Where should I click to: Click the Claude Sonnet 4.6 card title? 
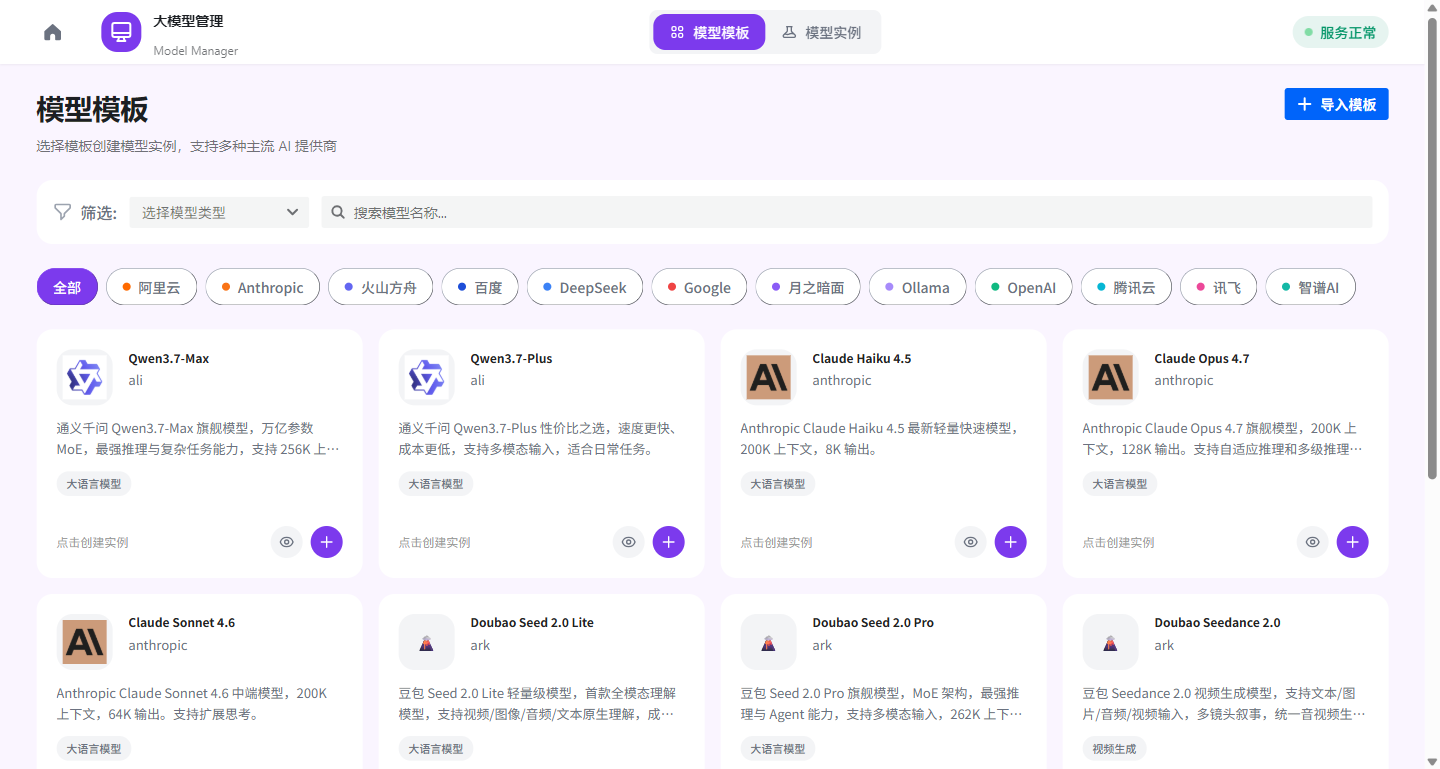pos(182,622)
